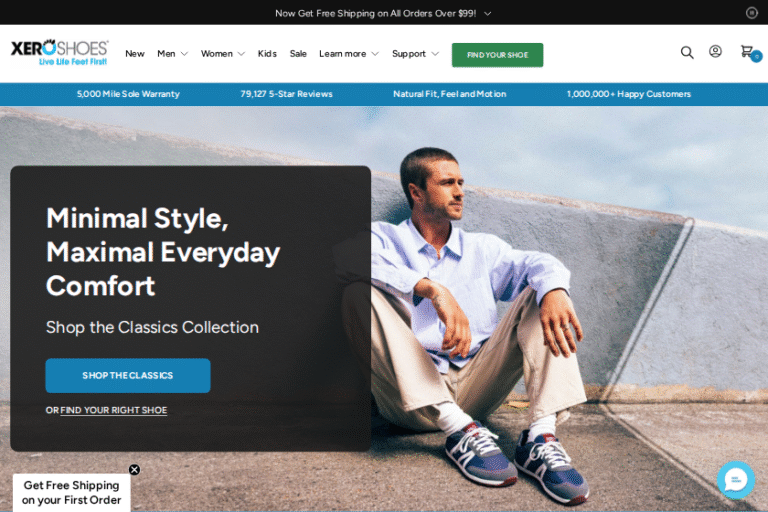Click the user account icon
Screen dimensions: 768x512
point(715,52)
